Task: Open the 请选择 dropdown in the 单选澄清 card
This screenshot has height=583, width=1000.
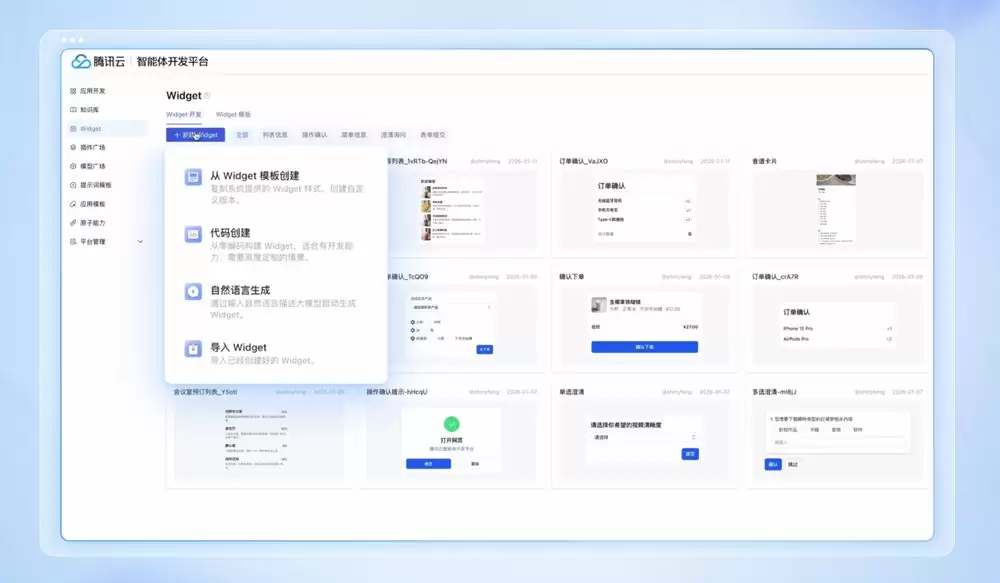Action: (x=642, y=437)
